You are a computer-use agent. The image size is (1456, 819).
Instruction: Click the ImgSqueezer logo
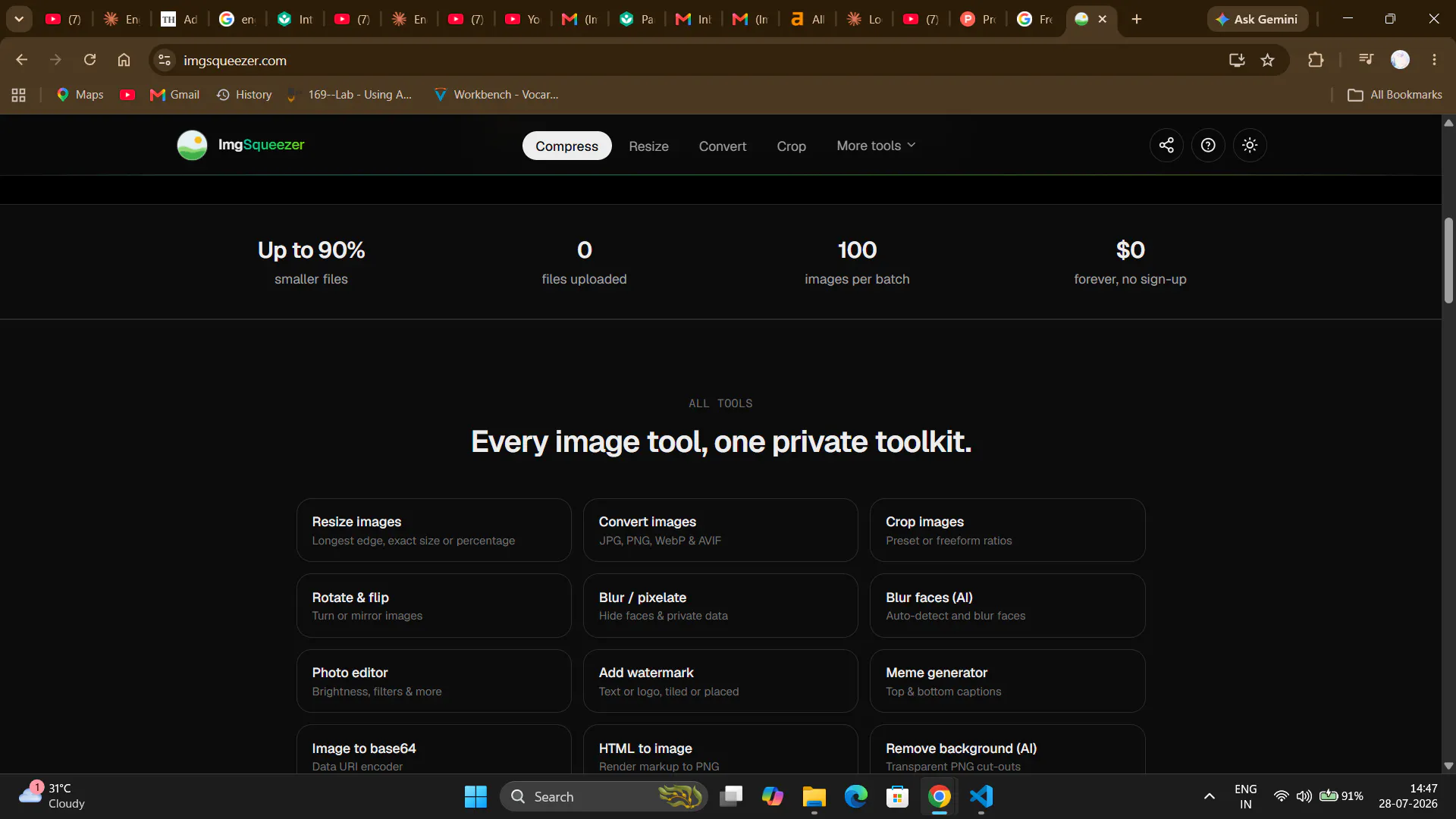click(x=240, y=145)
